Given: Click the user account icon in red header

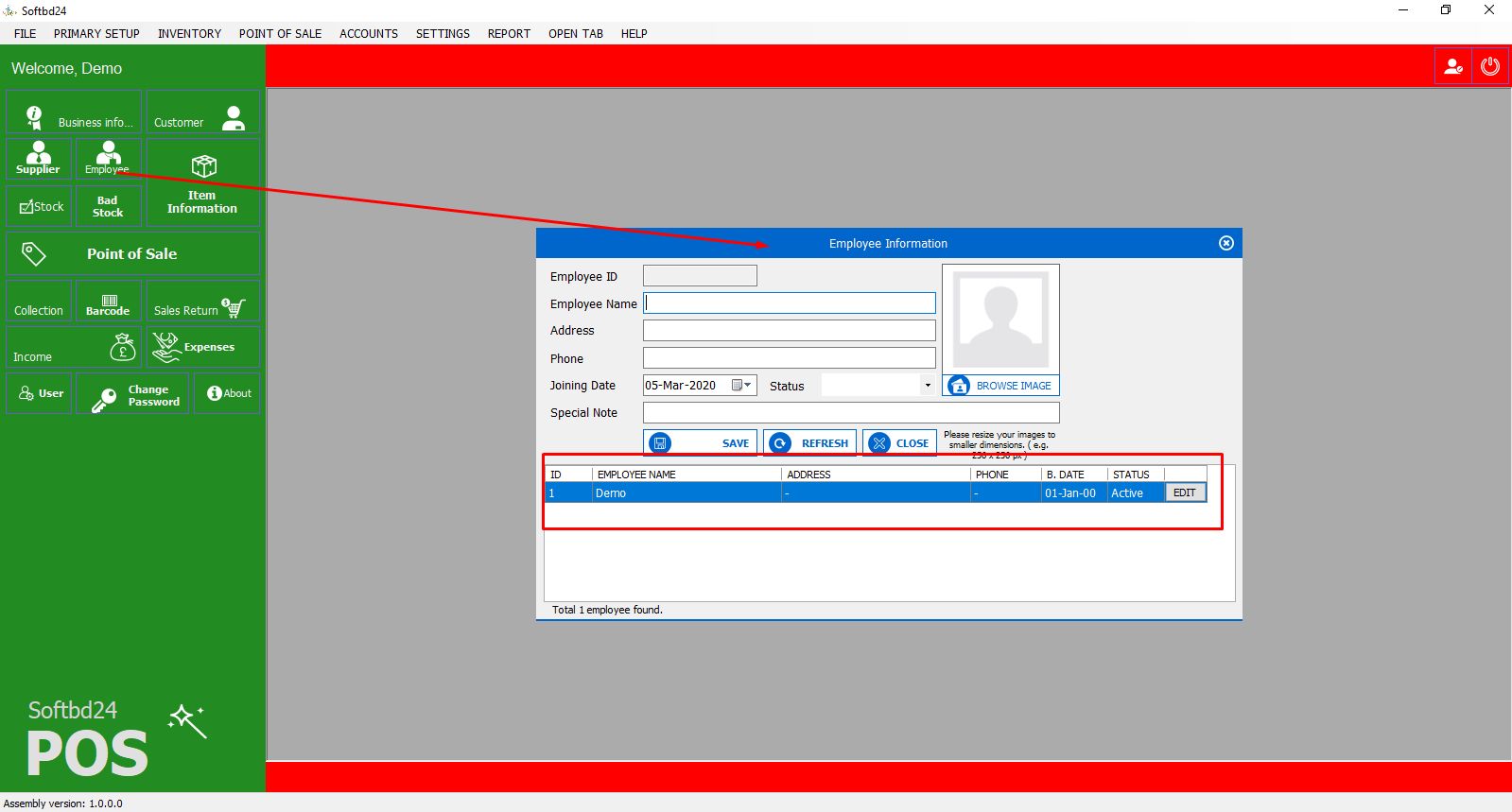Looking at the screenshot, I should pos(1453,67).
